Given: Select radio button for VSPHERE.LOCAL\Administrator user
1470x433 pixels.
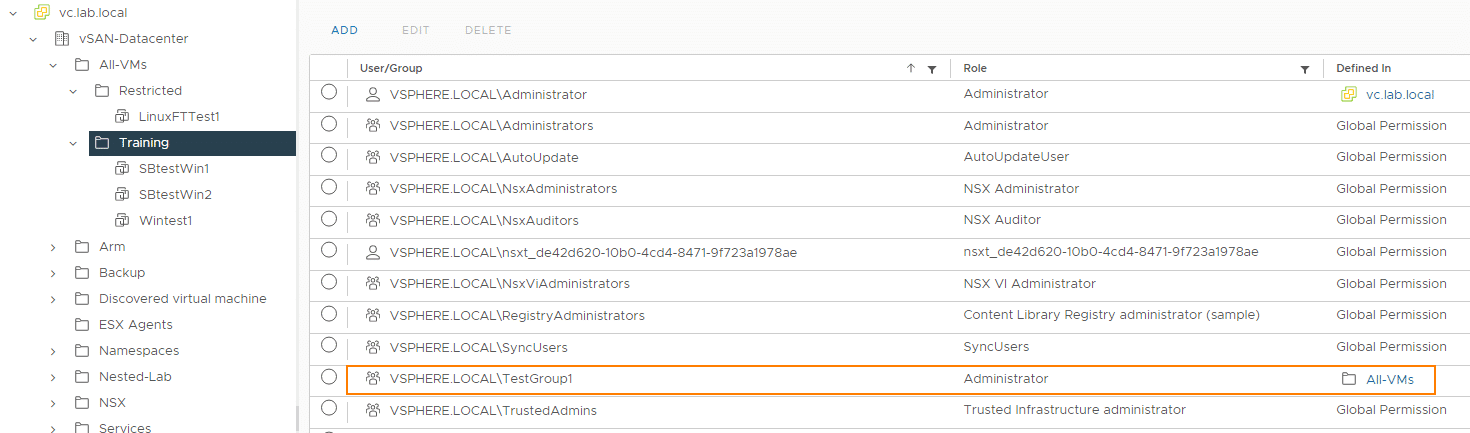Looking at the screenshot, I should [329, 92].
